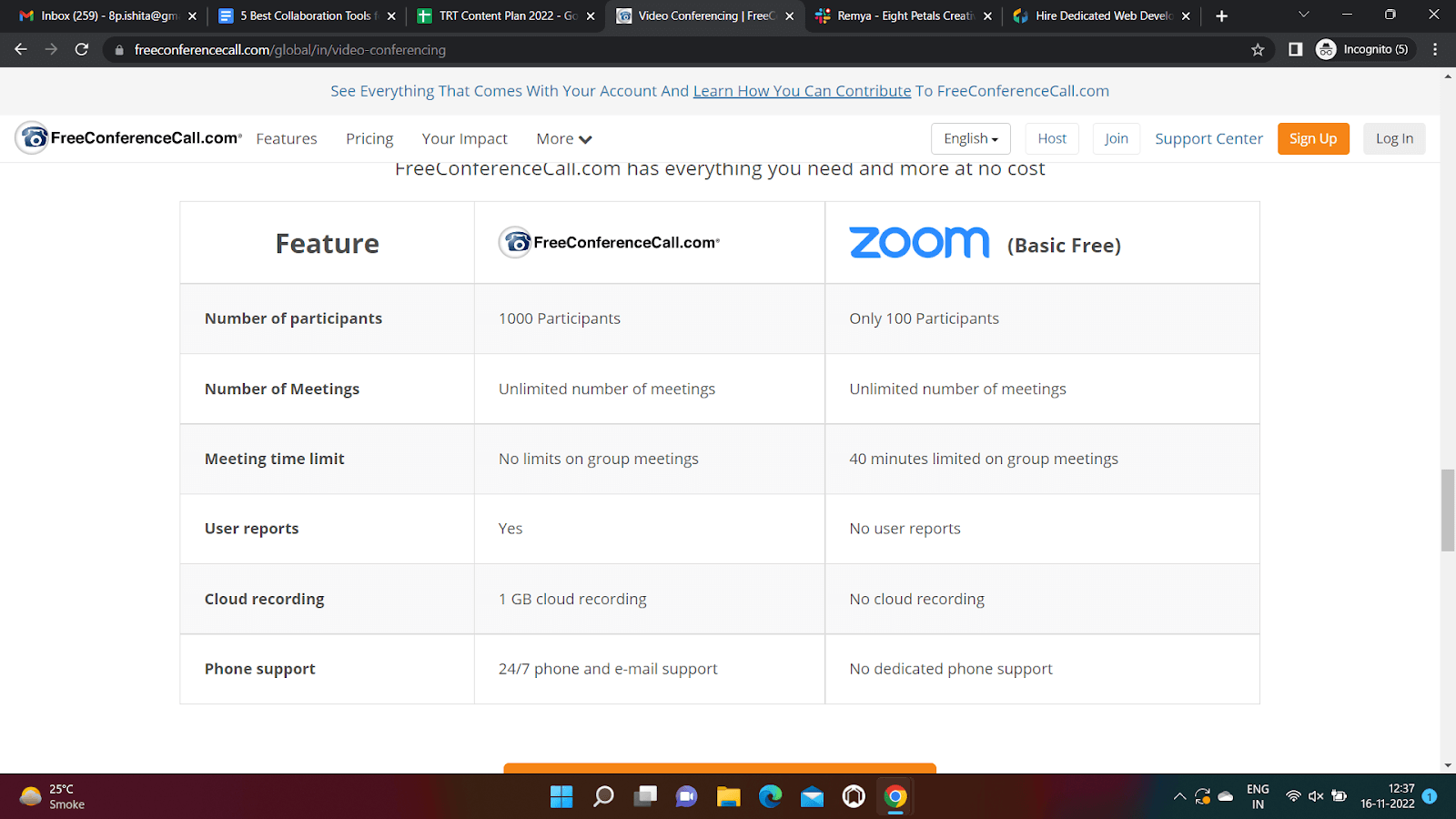
Task: Click FreeConferenceCall.com logo in table header
Action: click(609, 242)
